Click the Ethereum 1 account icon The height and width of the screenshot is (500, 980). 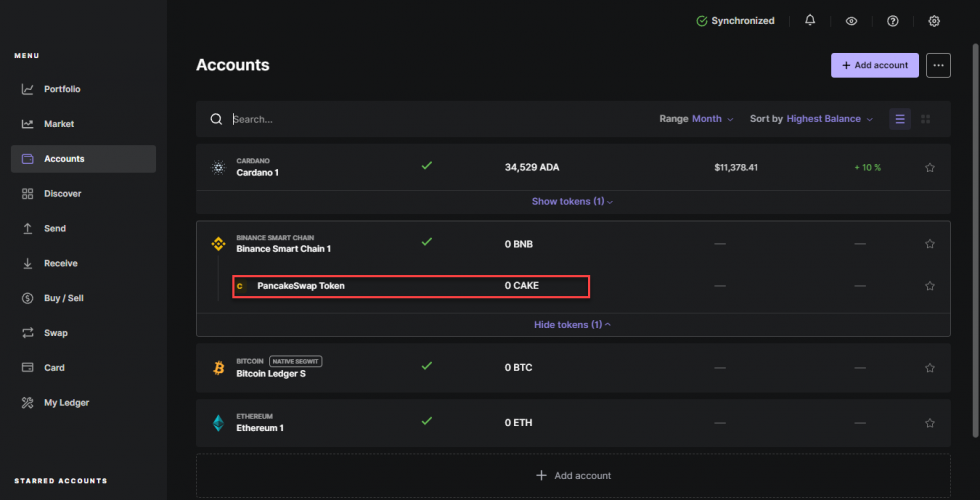[218, 423]
